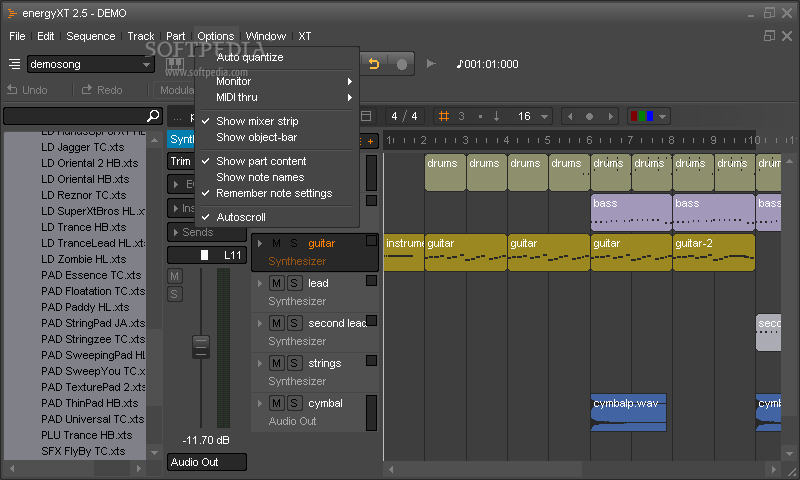Click the previous marker left arrow
The width and height of the screenshot is (800, 480).
pos(570,116)
